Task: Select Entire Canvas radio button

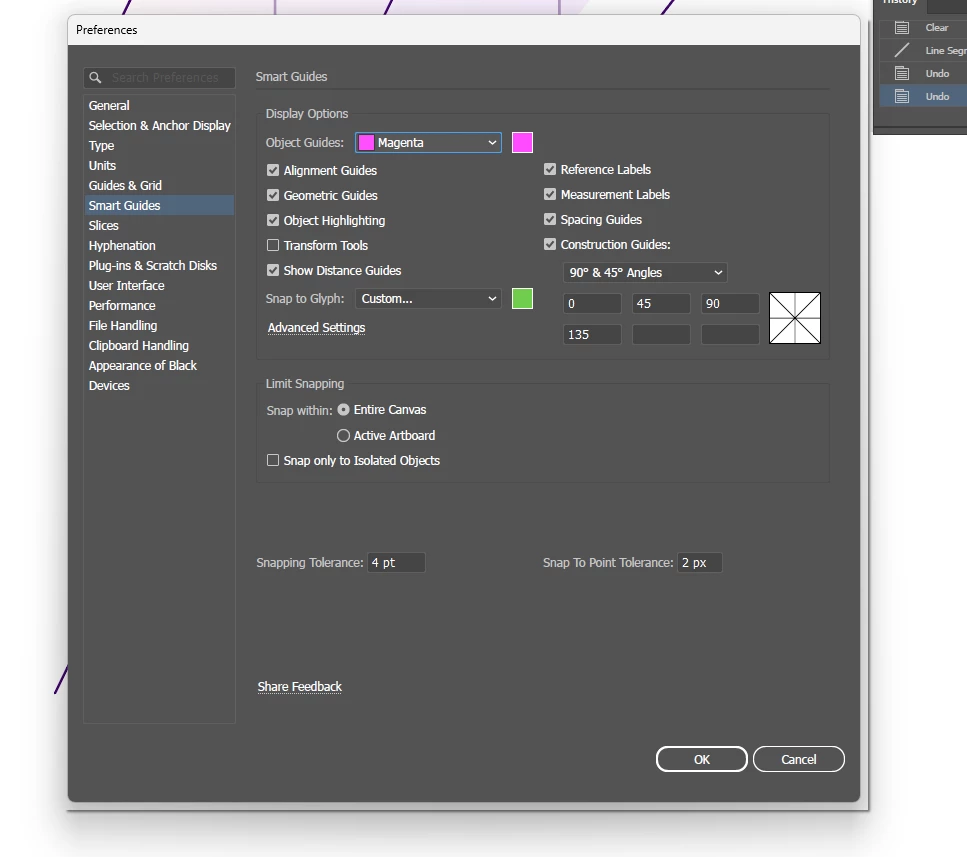Action: 344,410
